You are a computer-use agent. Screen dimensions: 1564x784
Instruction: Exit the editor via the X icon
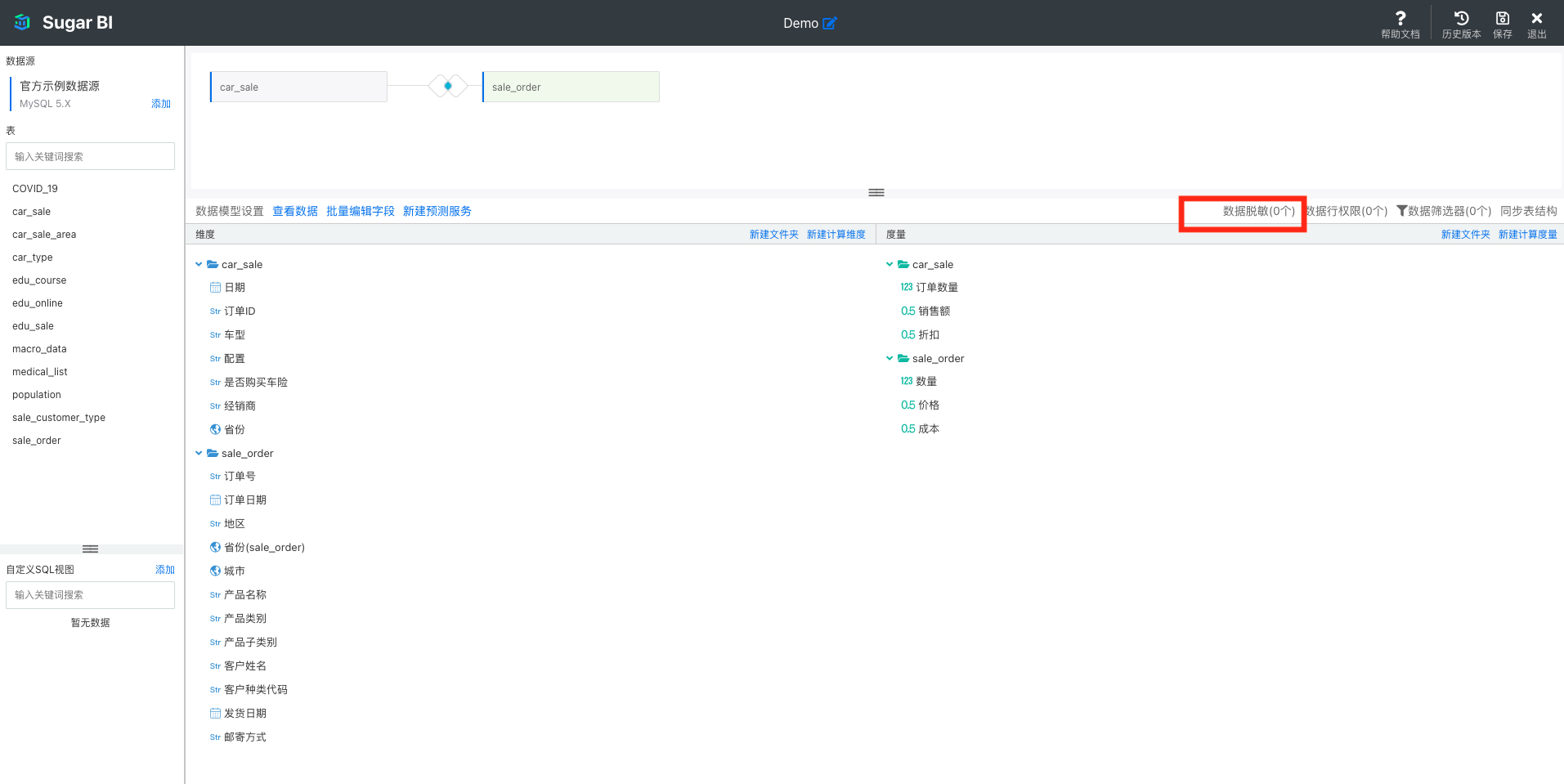point(1537,18)
